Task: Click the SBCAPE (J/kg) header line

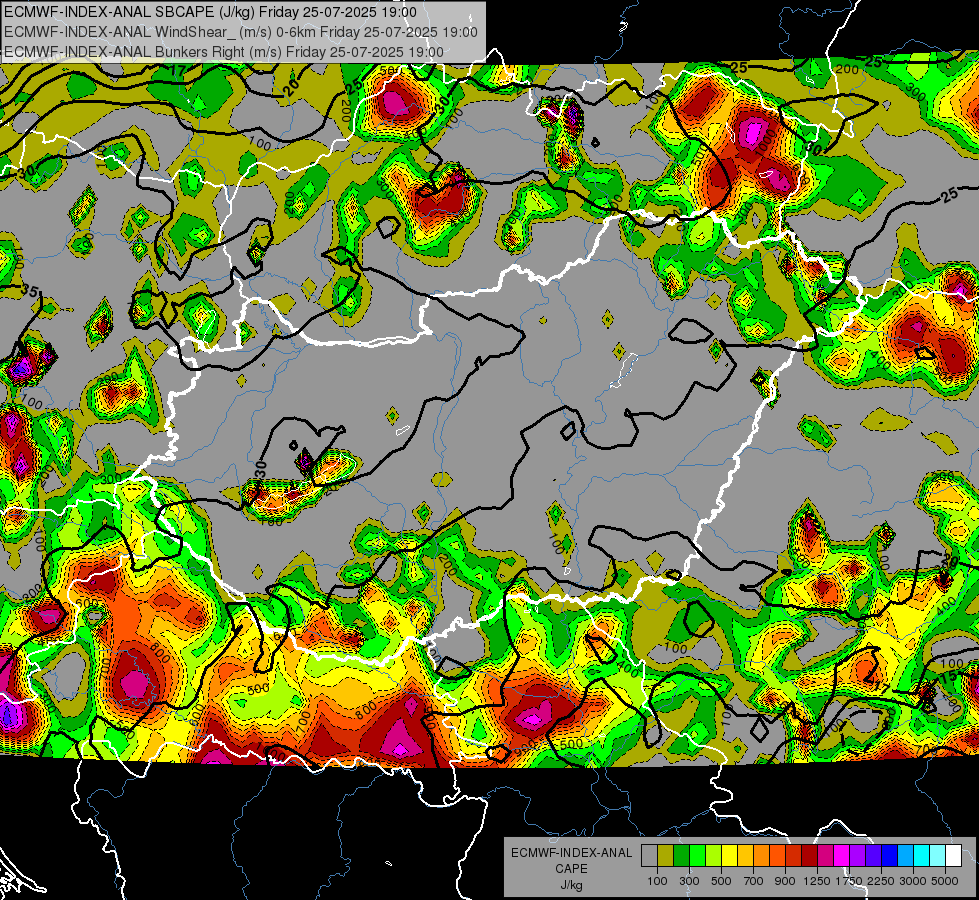Action: (x=210, y=12)
